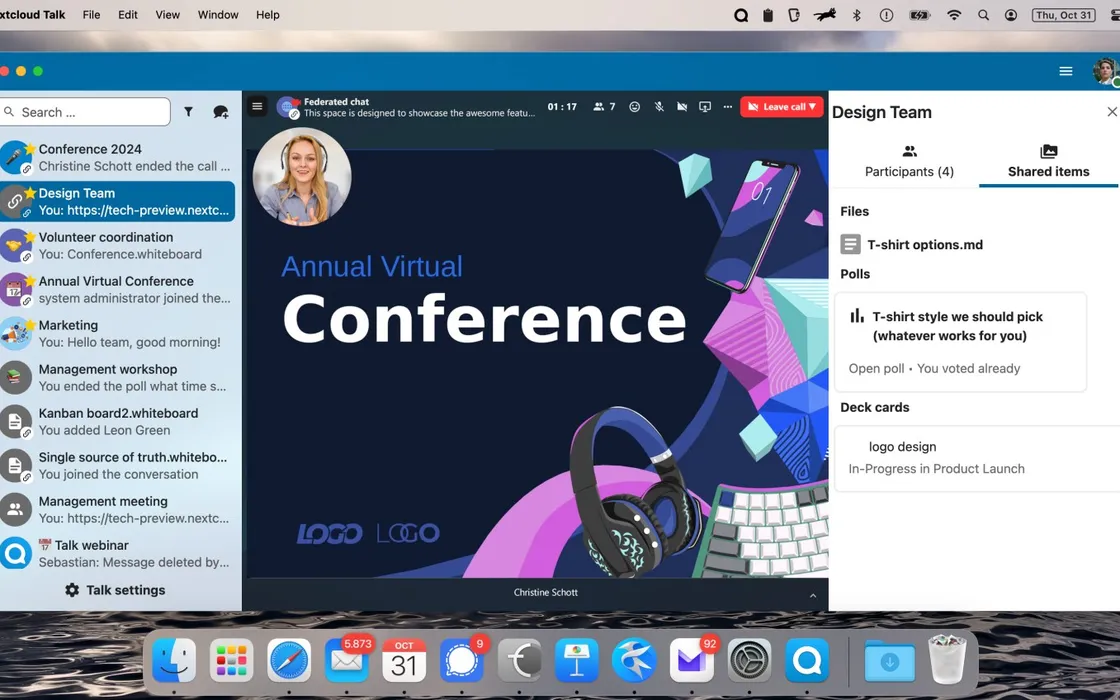Open the three-dot more actions menu
The image size is (1120, 700).
pyautogui.click(x=727, y=106)
